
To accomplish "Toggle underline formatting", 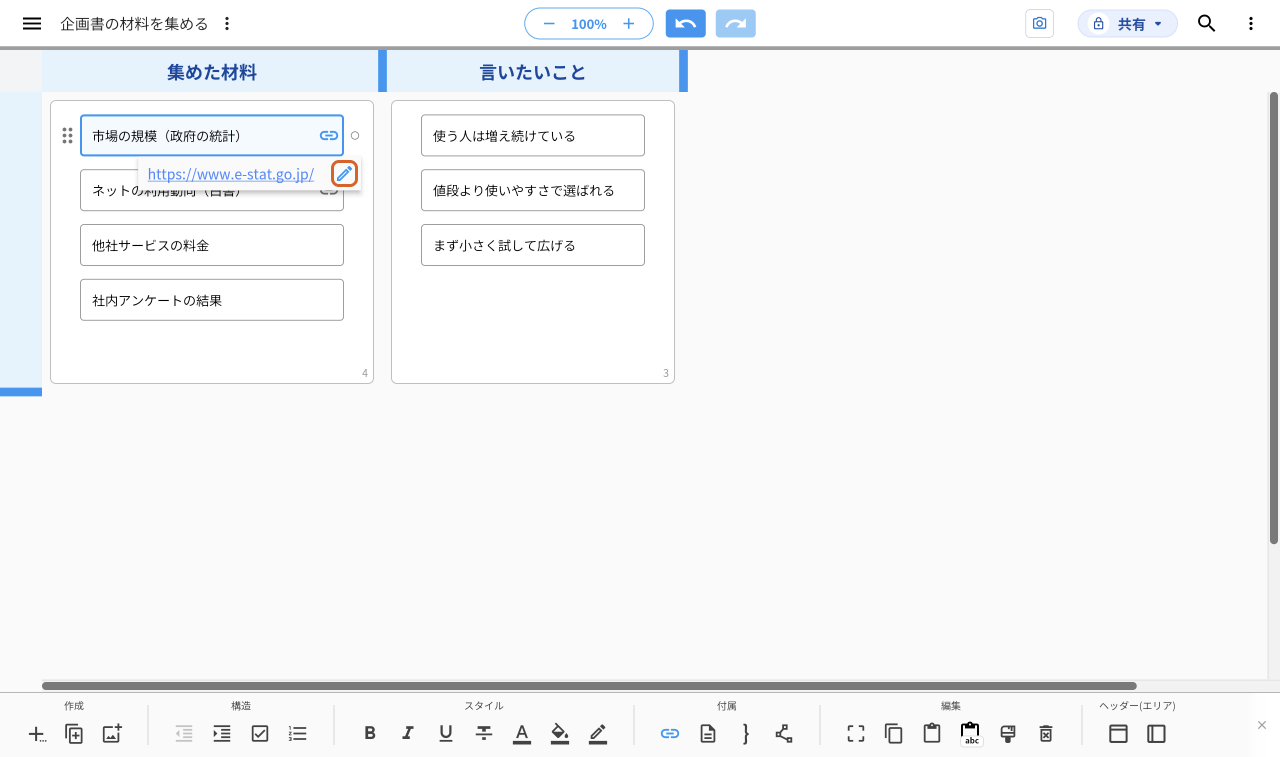I will pos(446,734).
